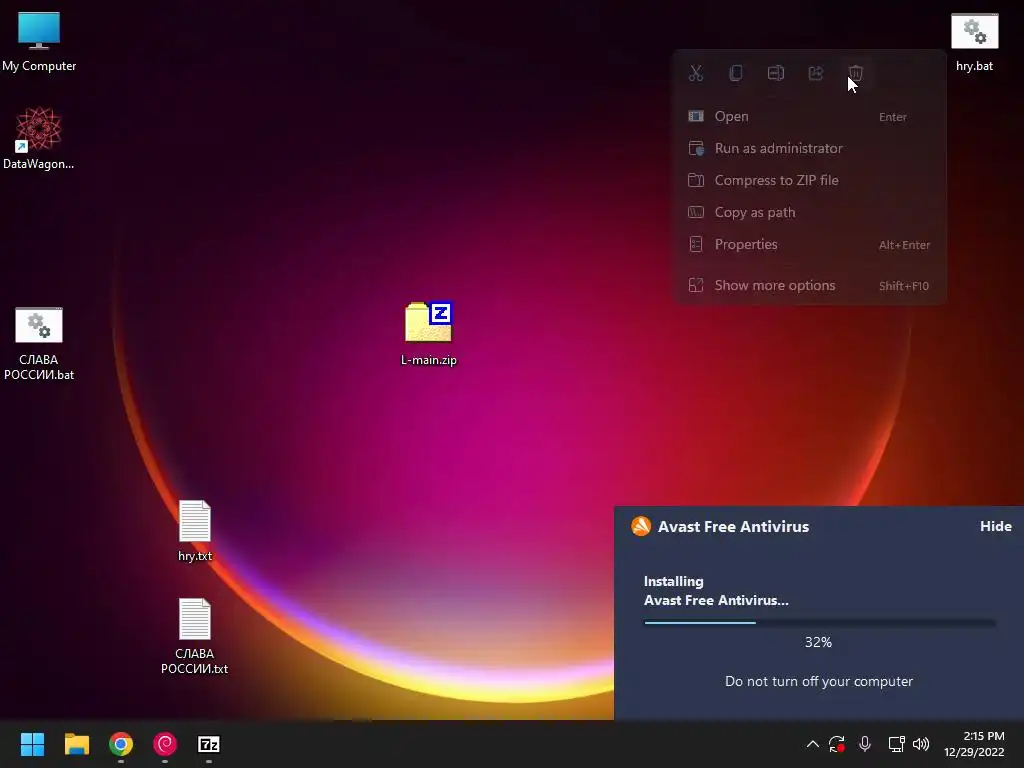Image resolution: width=1024 pixels, height=768 pixels.
Task: Click the Avast installation progress bar
Action: pyautogui.click(x=820, y=623)
